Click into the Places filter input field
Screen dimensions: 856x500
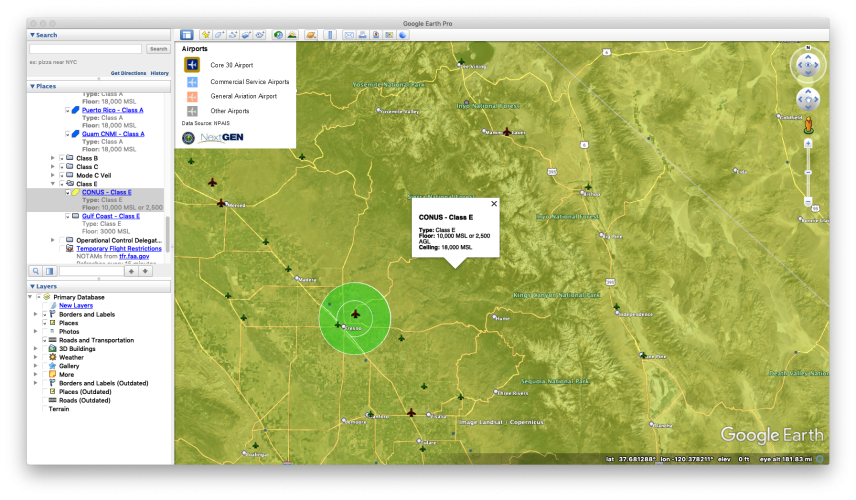coord(91,271)
